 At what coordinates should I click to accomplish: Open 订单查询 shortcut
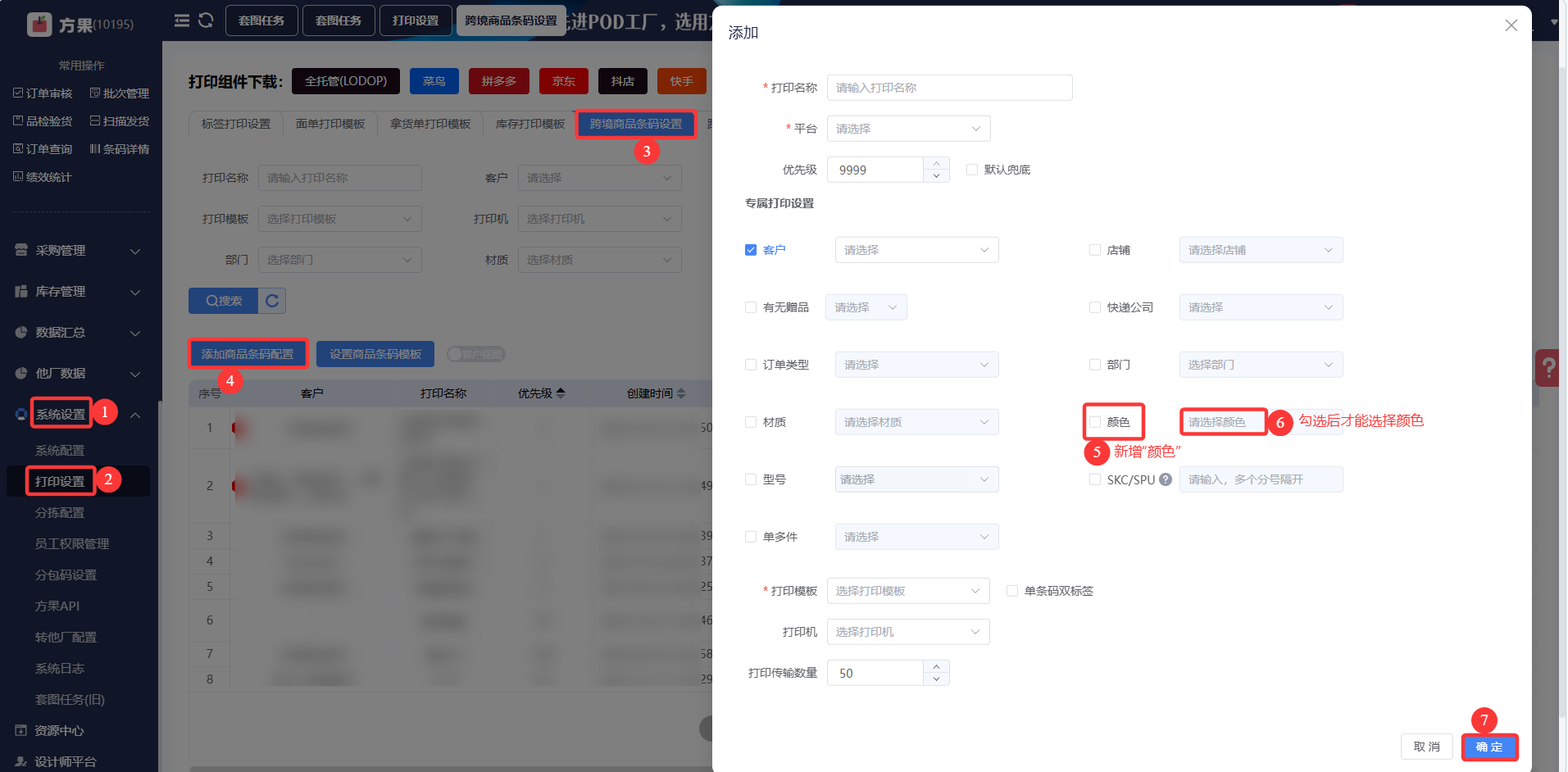[x=43, y=149]
